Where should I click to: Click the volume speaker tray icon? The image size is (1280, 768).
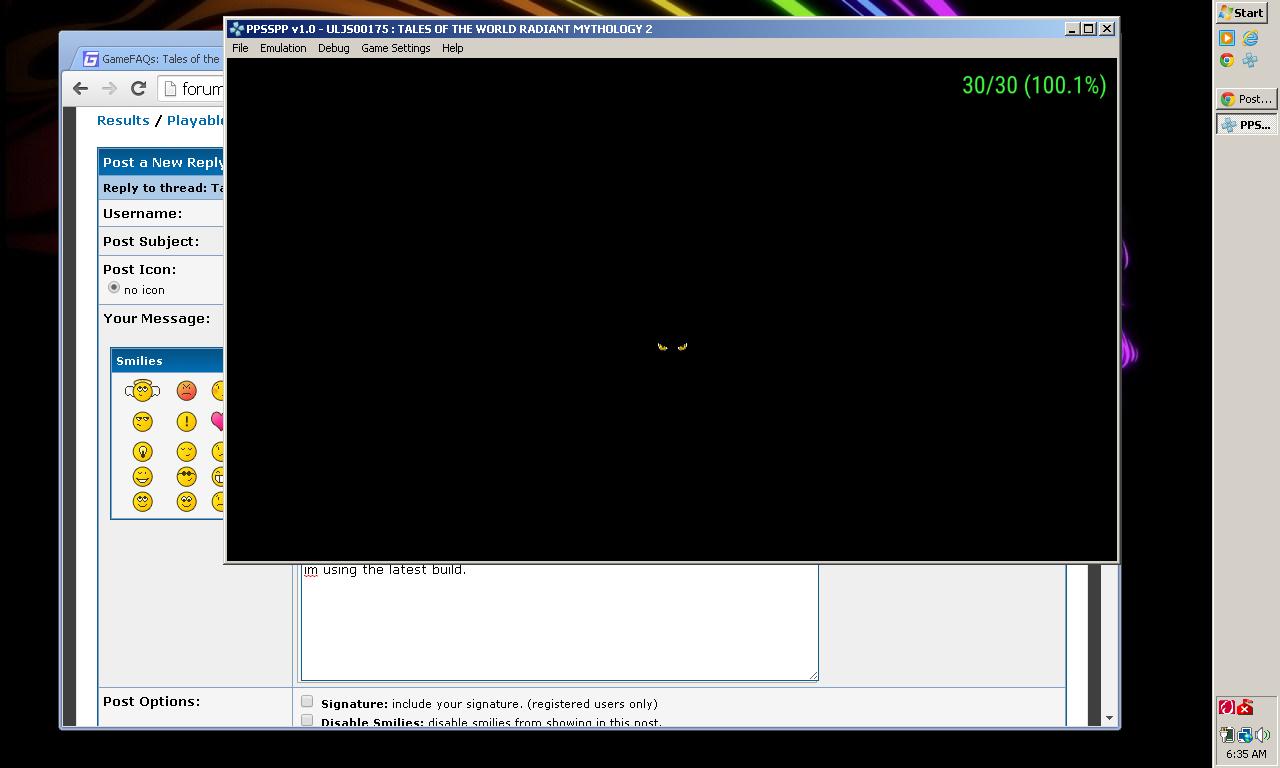tap(1262, 735)
